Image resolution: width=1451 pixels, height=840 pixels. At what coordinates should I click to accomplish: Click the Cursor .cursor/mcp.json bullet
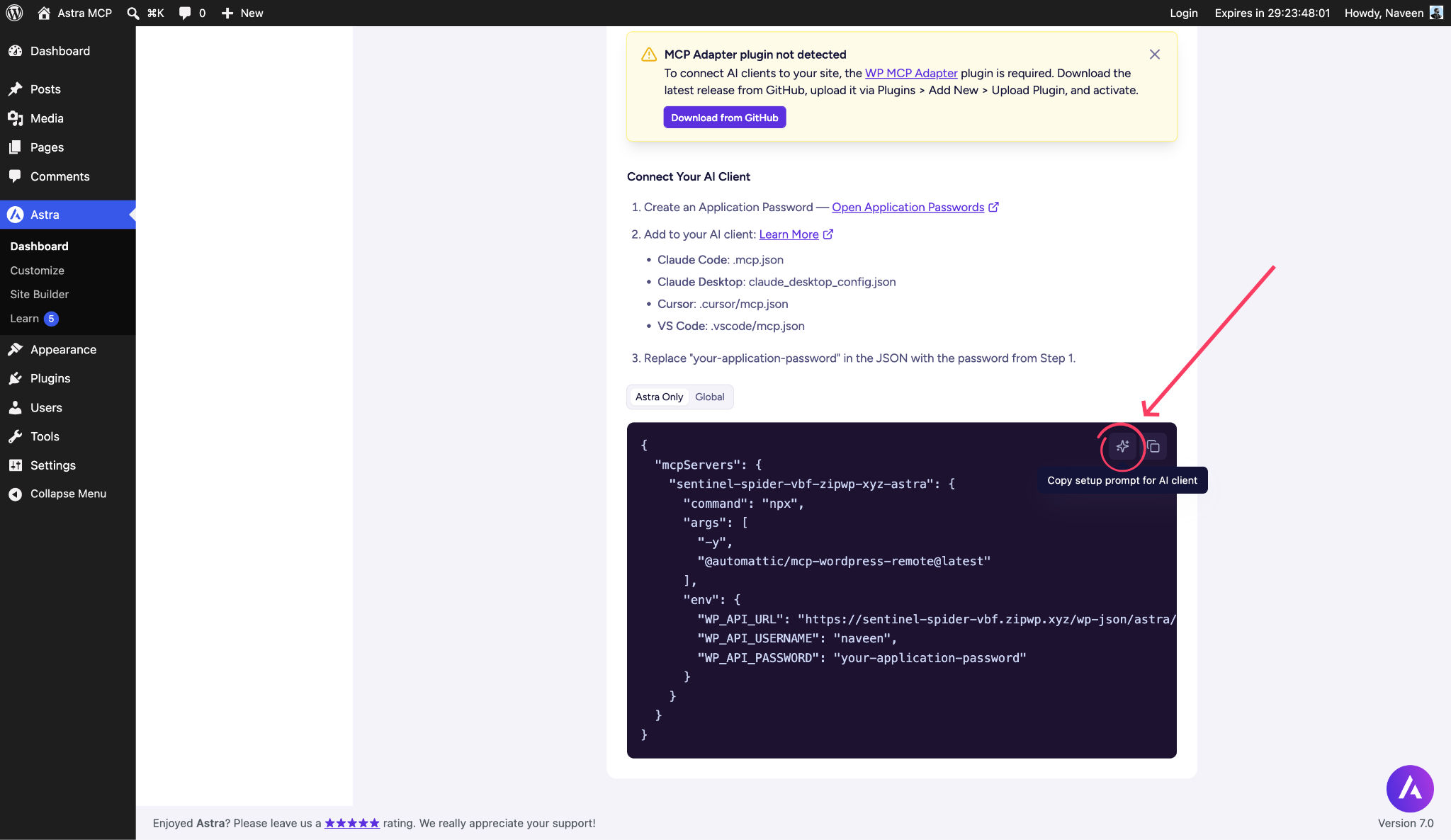tap(723, 304)
